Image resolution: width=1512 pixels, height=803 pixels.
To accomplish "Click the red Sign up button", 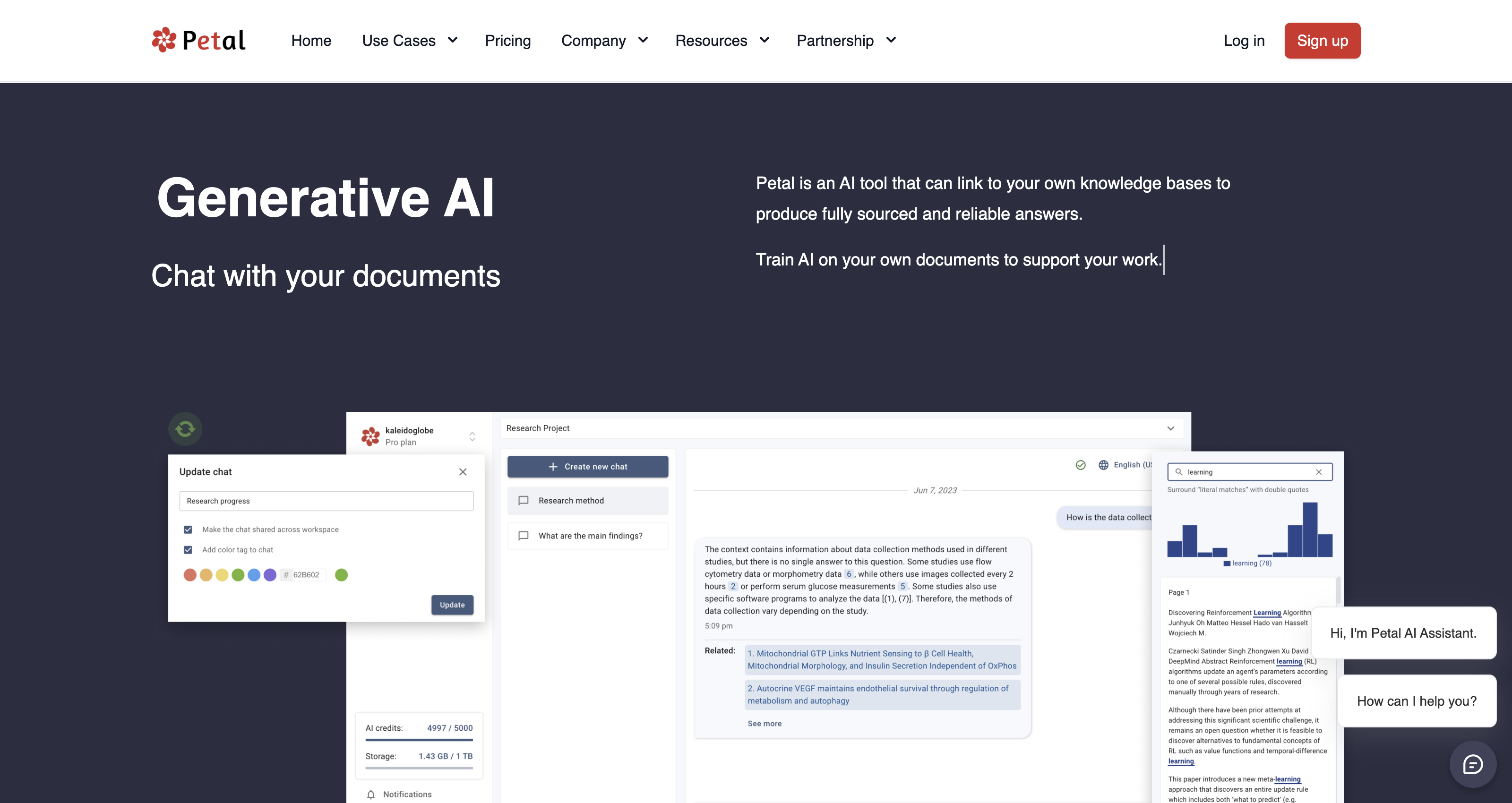I will point(1323,41).
